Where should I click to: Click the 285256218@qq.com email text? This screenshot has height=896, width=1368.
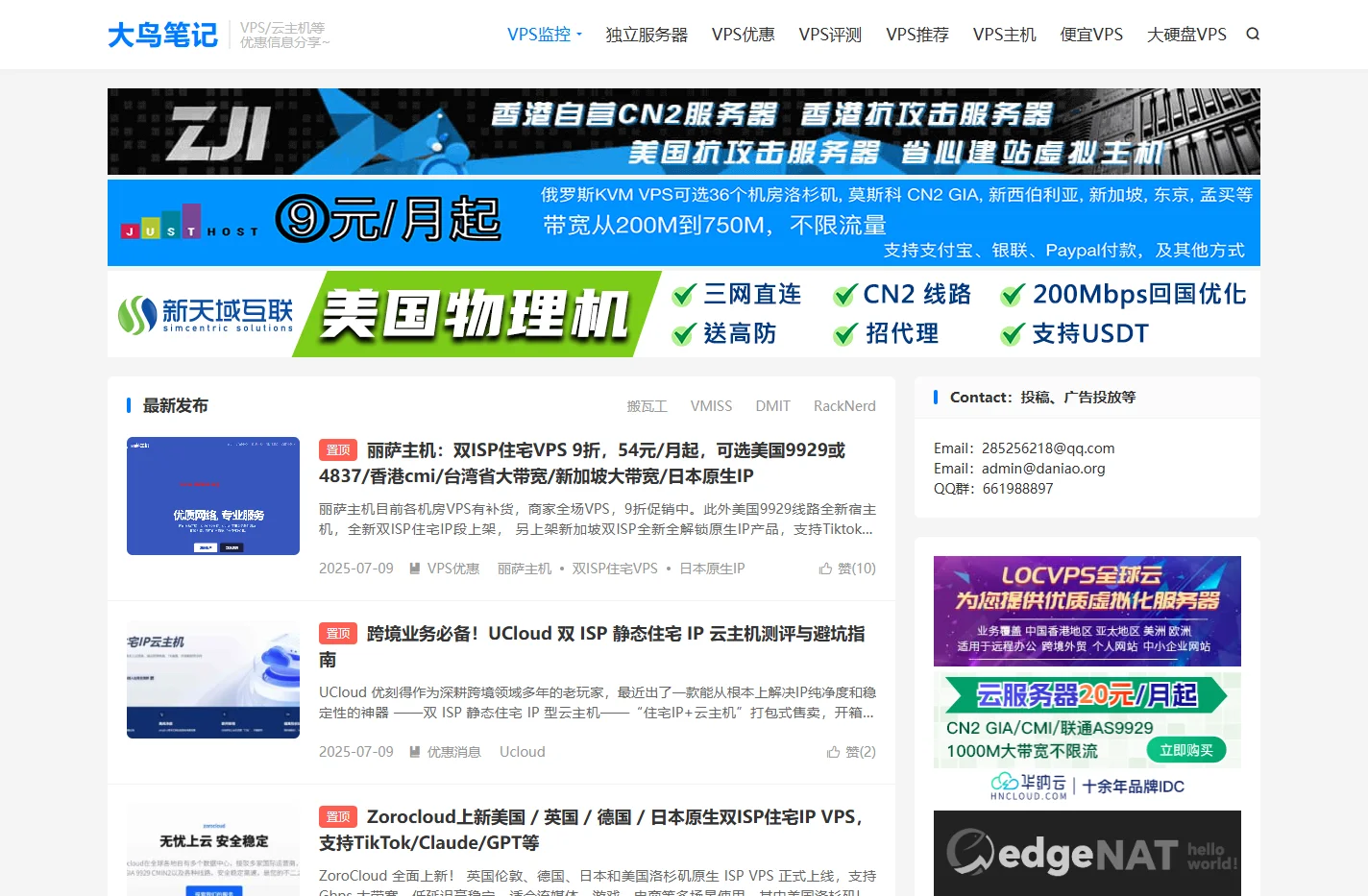coord(1048,448)
